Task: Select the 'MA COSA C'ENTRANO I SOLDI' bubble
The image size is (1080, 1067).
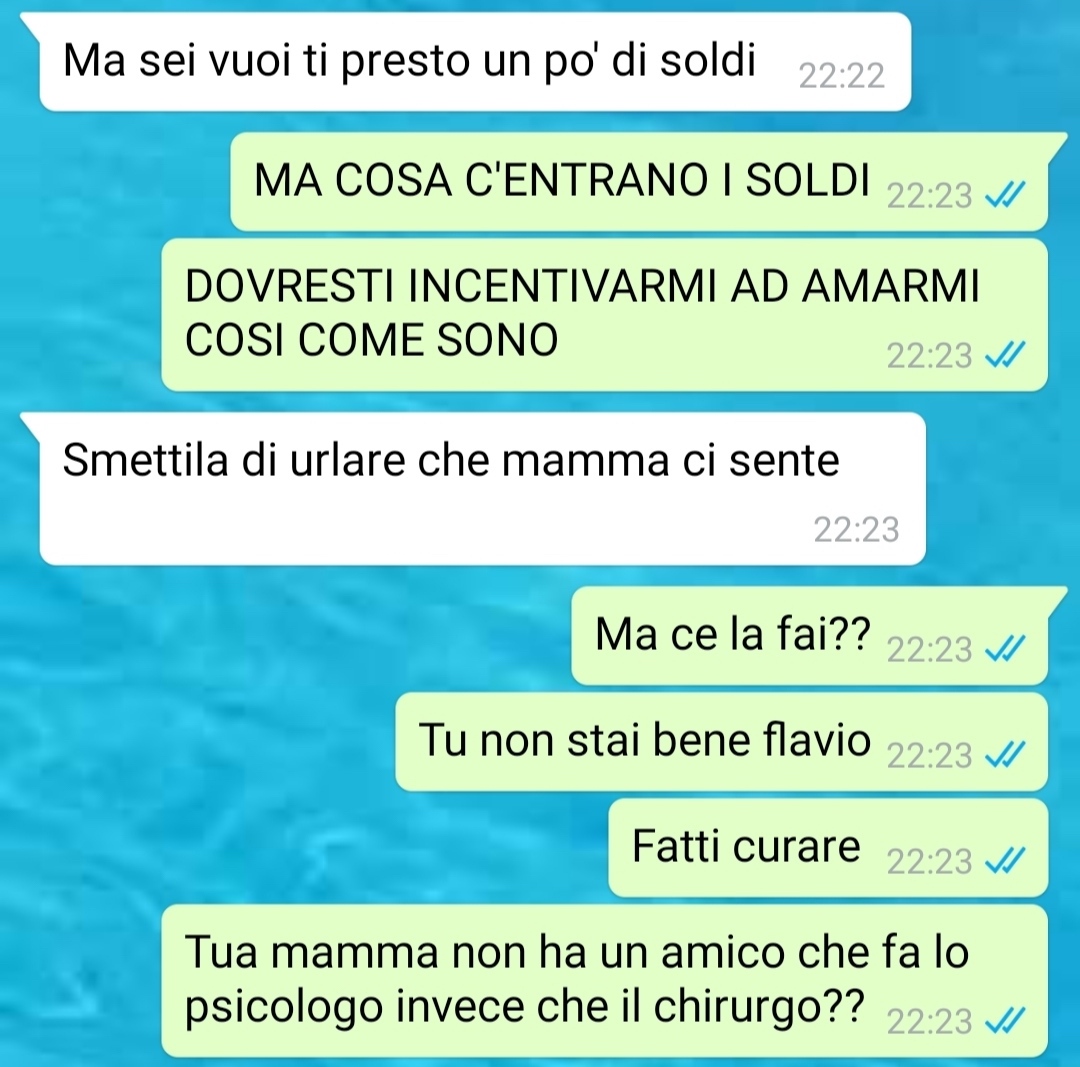Action: tap(639, 181)
